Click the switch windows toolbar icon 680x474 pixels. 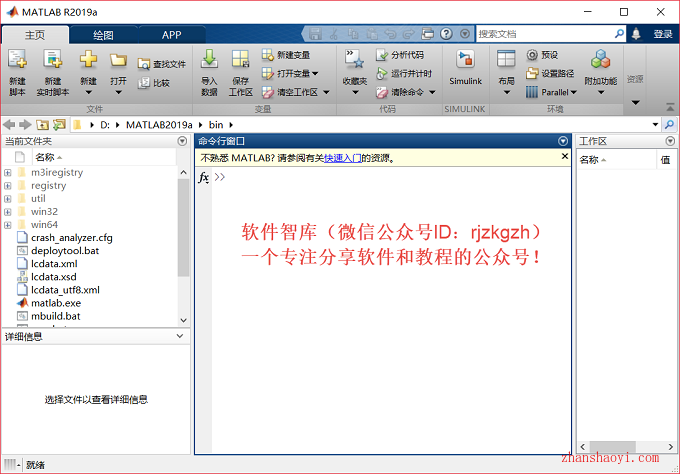click(x=428, y=34)
